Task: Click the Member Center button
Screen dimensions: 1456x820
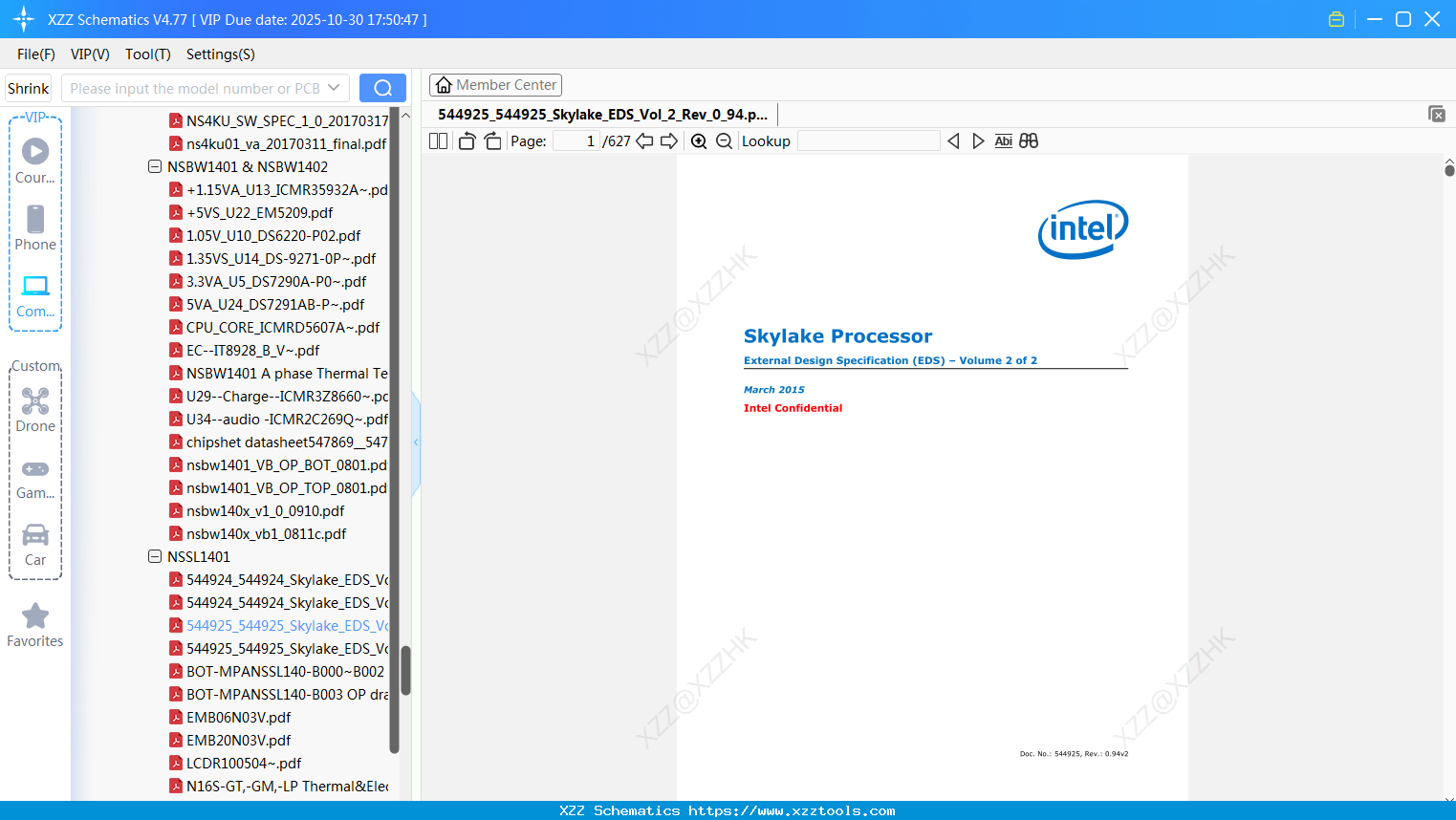Action: point(495,85)
